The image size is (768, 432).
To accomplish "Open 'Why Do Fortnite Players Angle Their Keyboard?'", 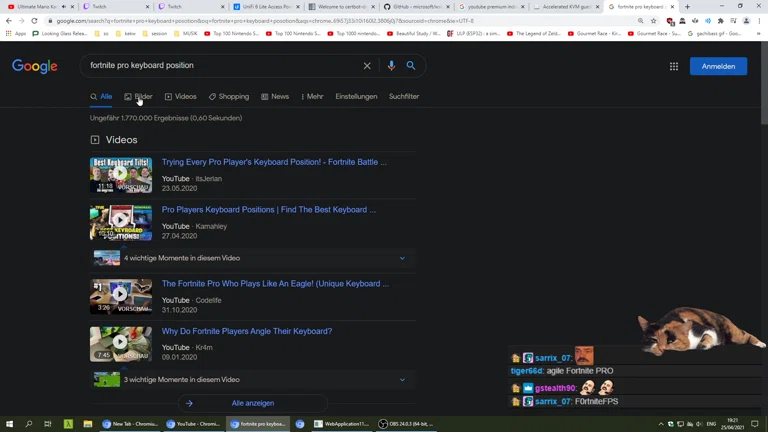I will coord(247,331).
